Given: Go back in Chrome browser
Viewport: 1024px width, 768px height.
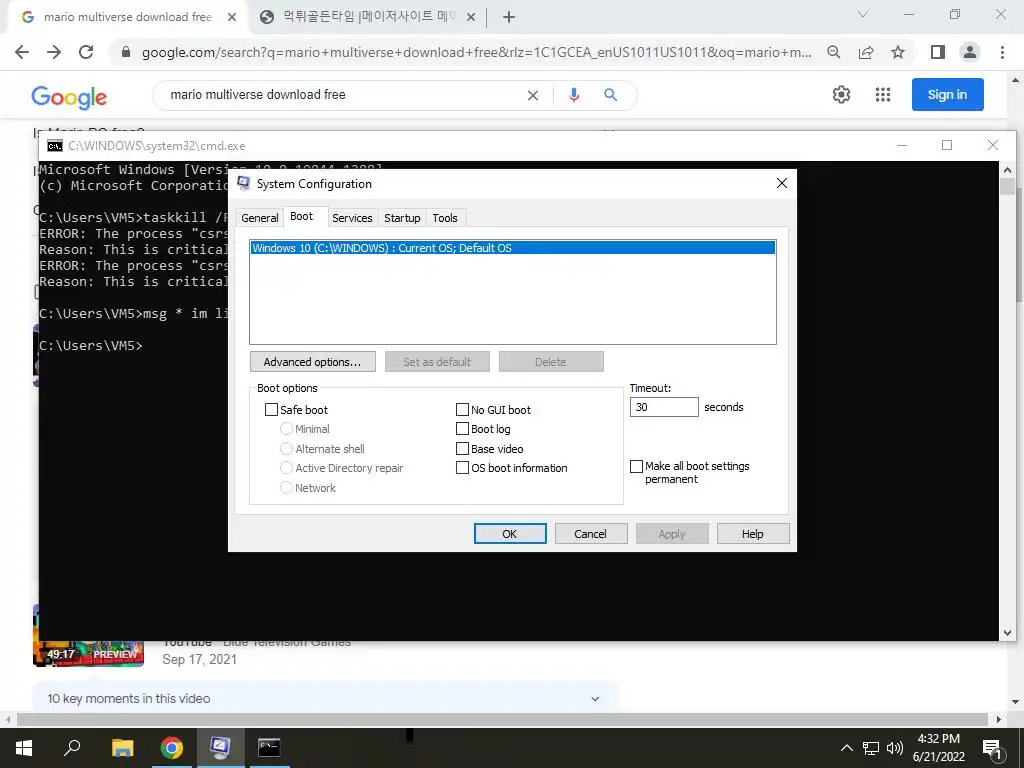Looking at the screenshot, I should click(x=22, y=52).
